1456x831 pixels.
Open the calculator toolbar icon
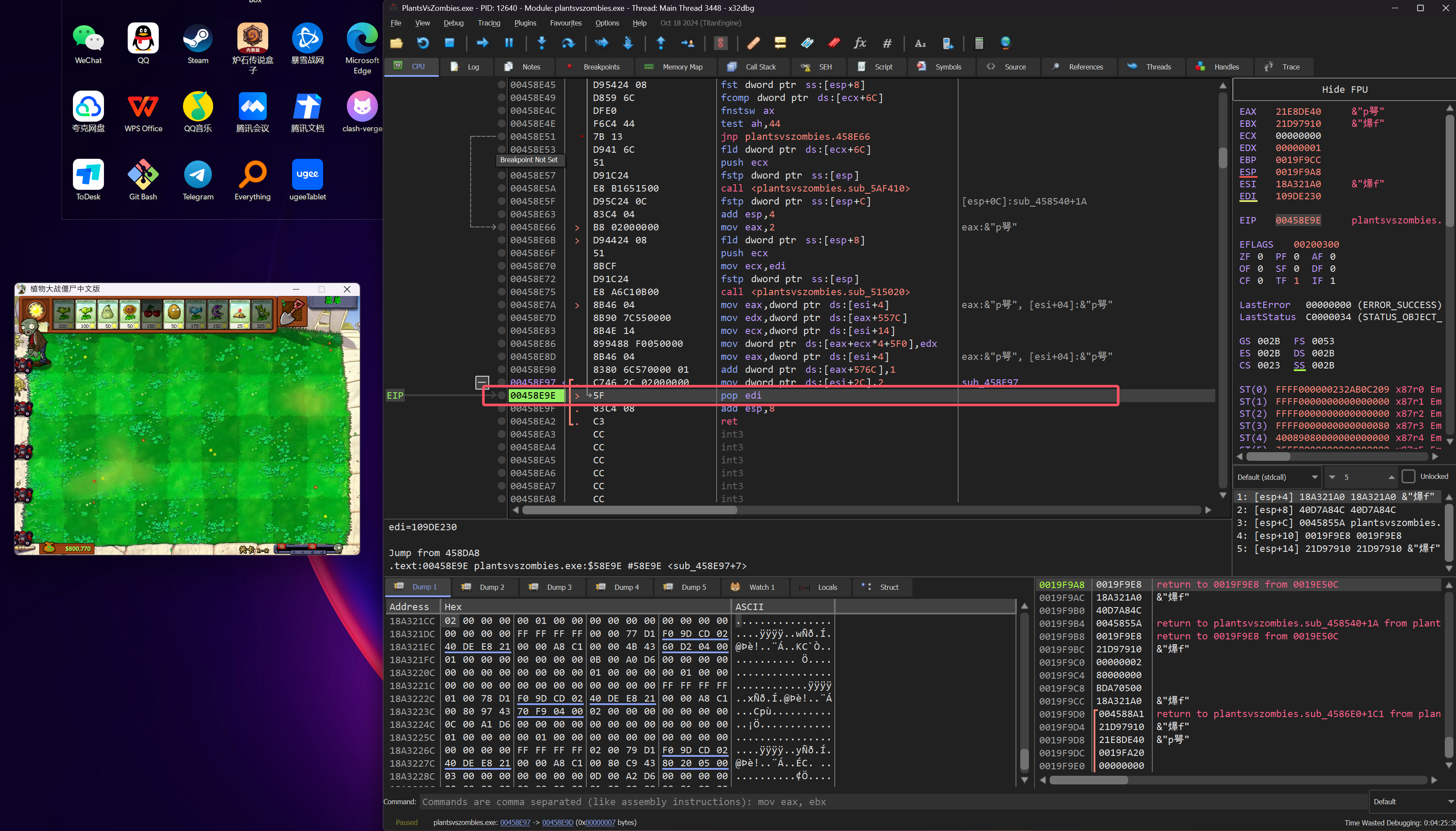click(979, 43)
